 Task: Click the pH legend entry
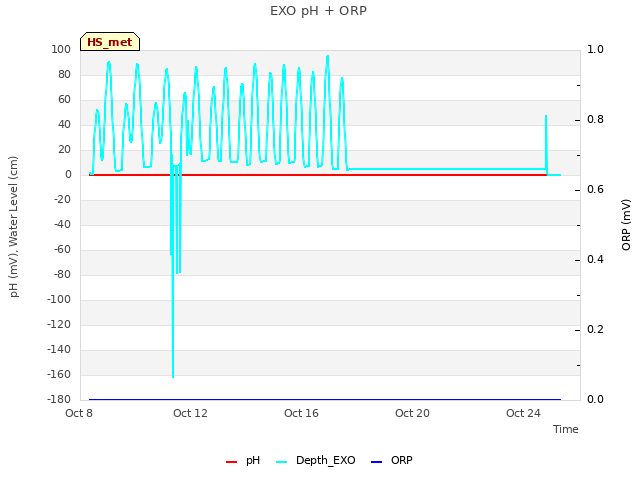(x=243, y=460)
